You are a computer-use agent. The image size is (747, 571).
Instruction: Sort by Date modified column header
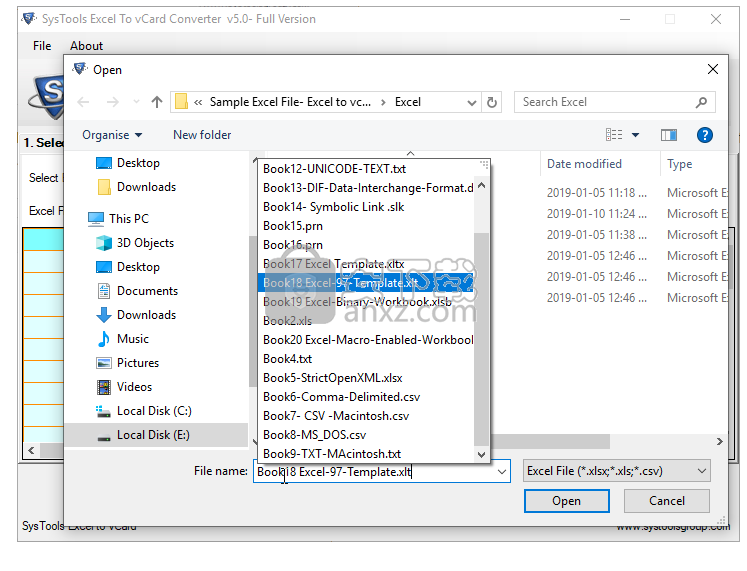point(584,164)
